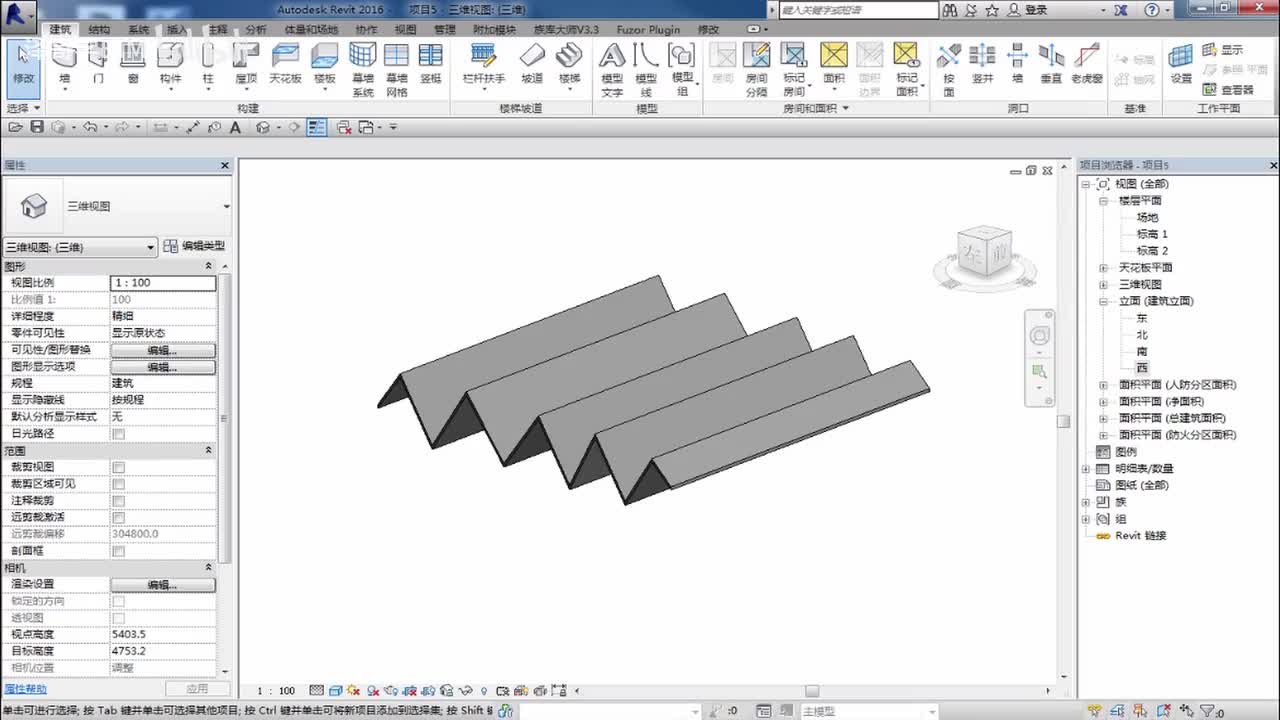The width and height of the screenshot is (1280, 720).
Task: Select the 天花板 (Ceiling) tool
Action: coord(286,65)
